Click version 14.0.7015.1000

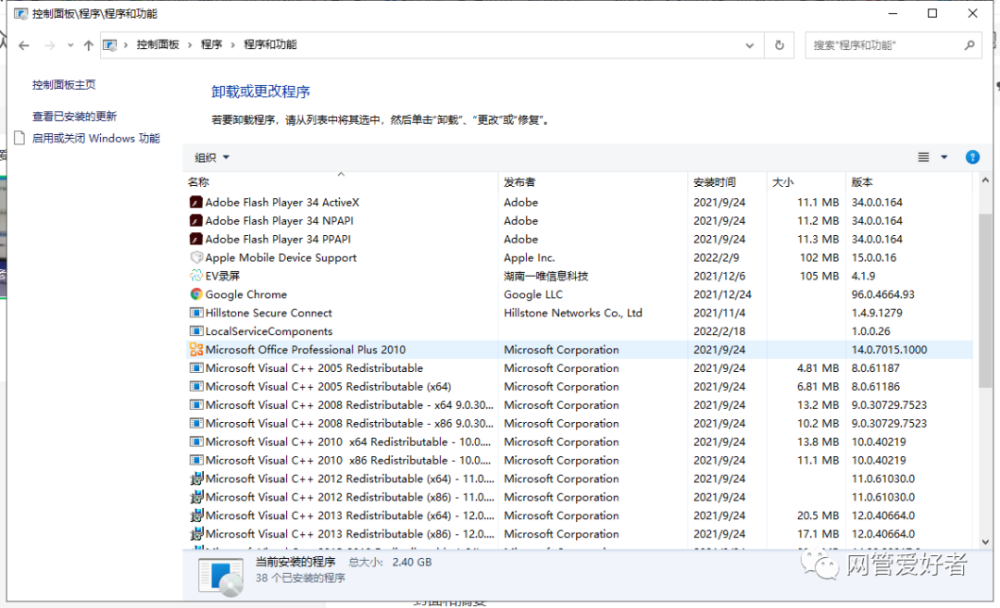click(x=889, y=350)
